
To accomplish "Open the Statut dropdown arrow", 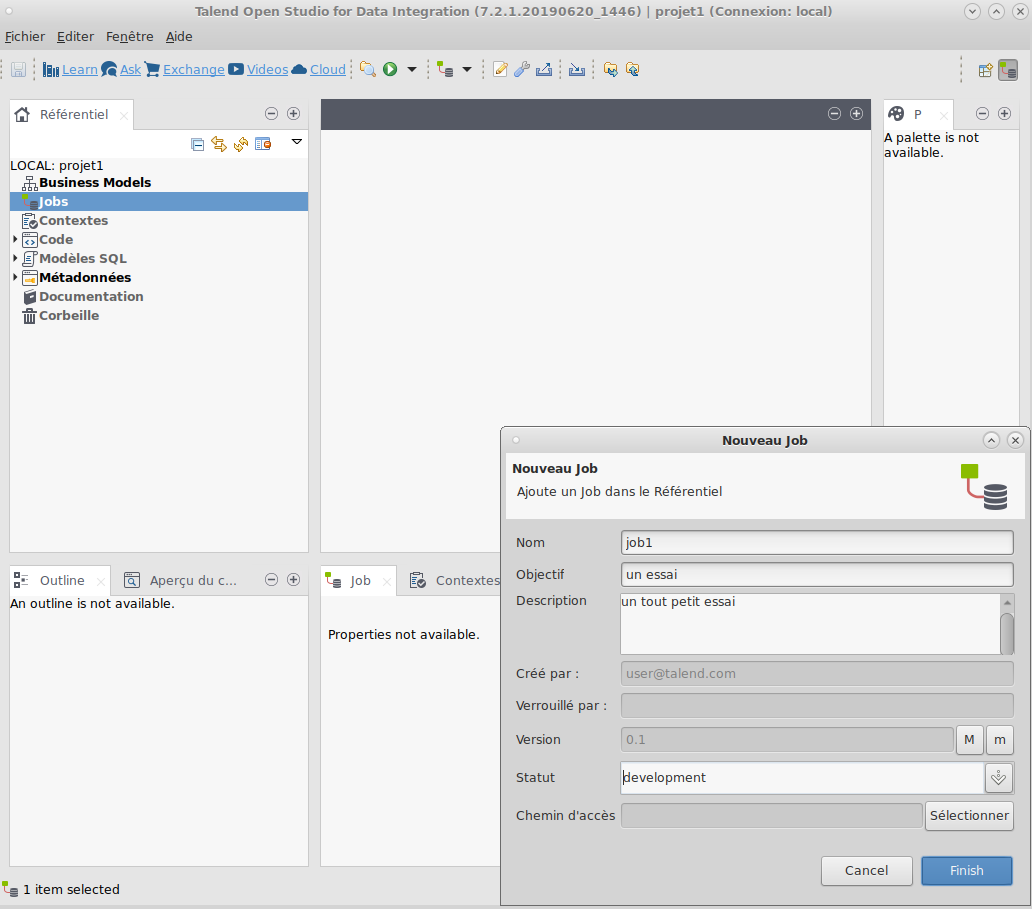I will point(998,777).
